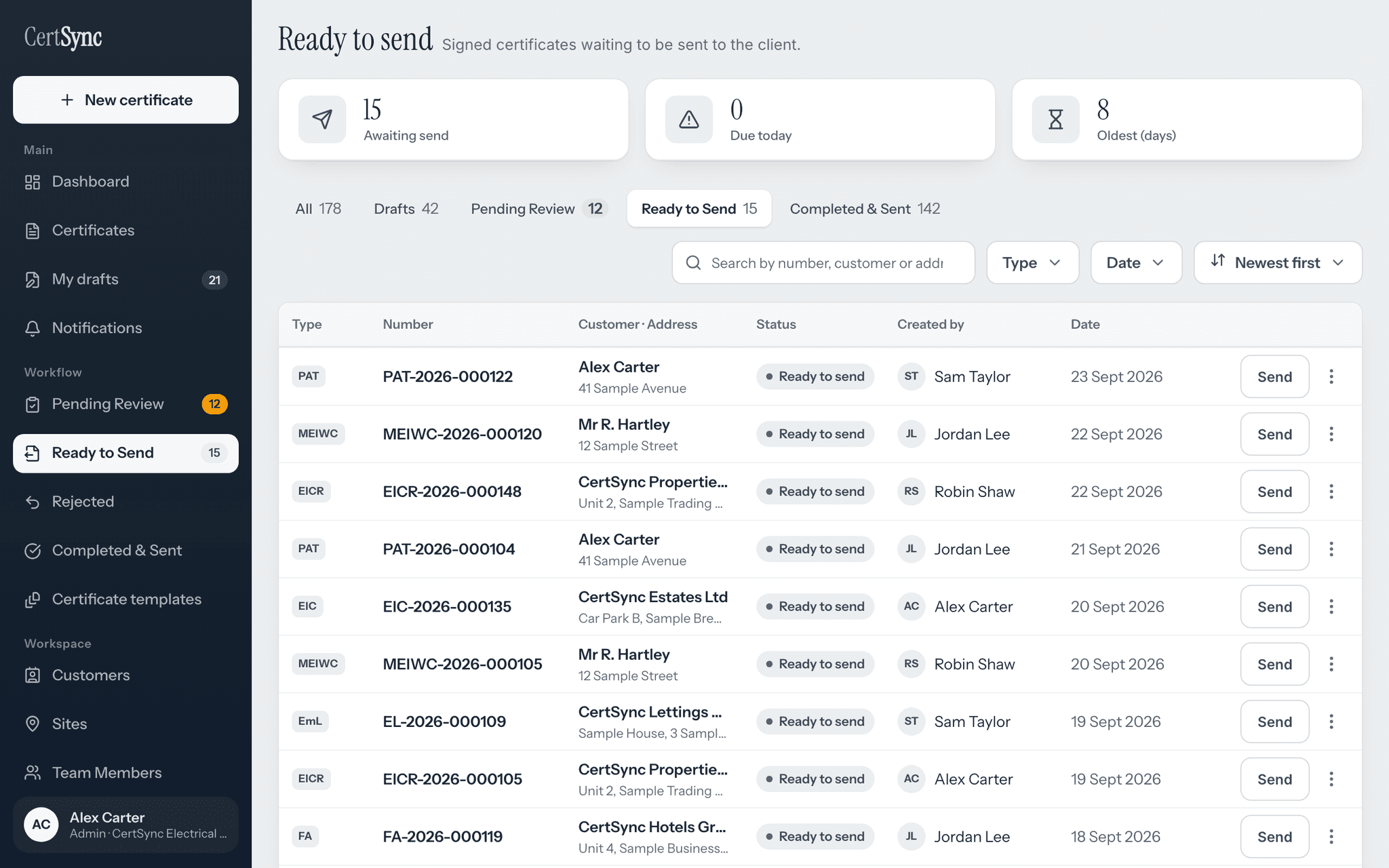This screenshot has height=868, width=1389.
Task: Open Certificate templates
Action: [125, 599]
